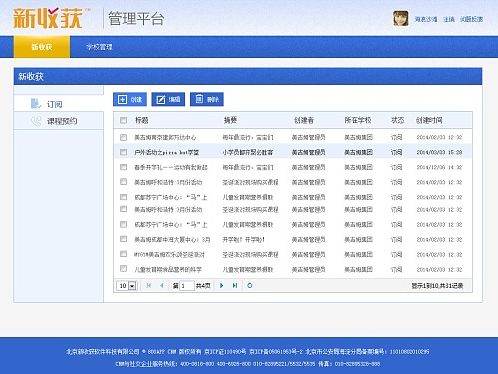Click the phone icon beside 课程预约
This screenshot has width=498, height=374.
click(x=36, y=121)
